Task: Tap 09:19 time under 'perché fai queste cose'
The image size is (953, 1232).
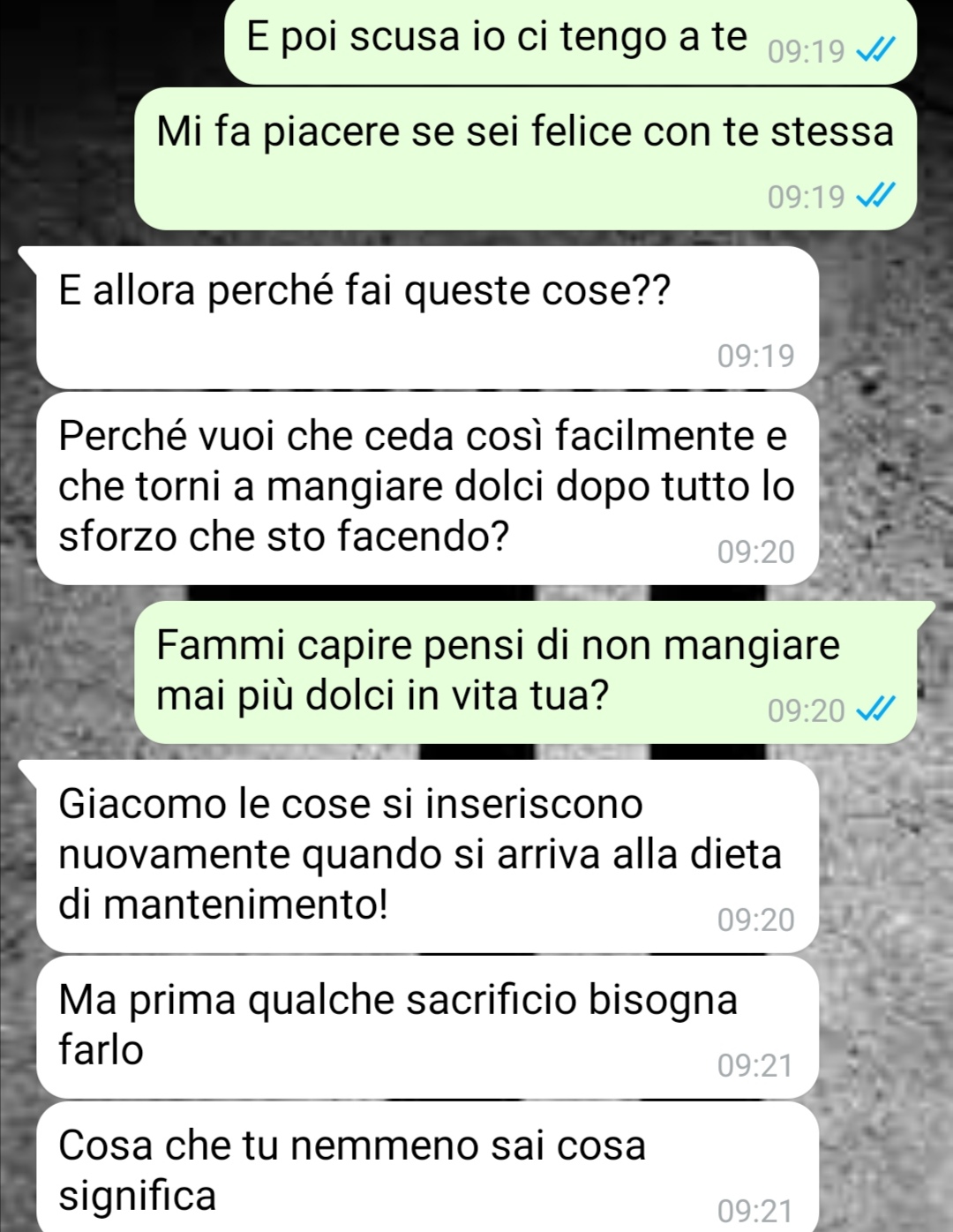Action: 755,356
